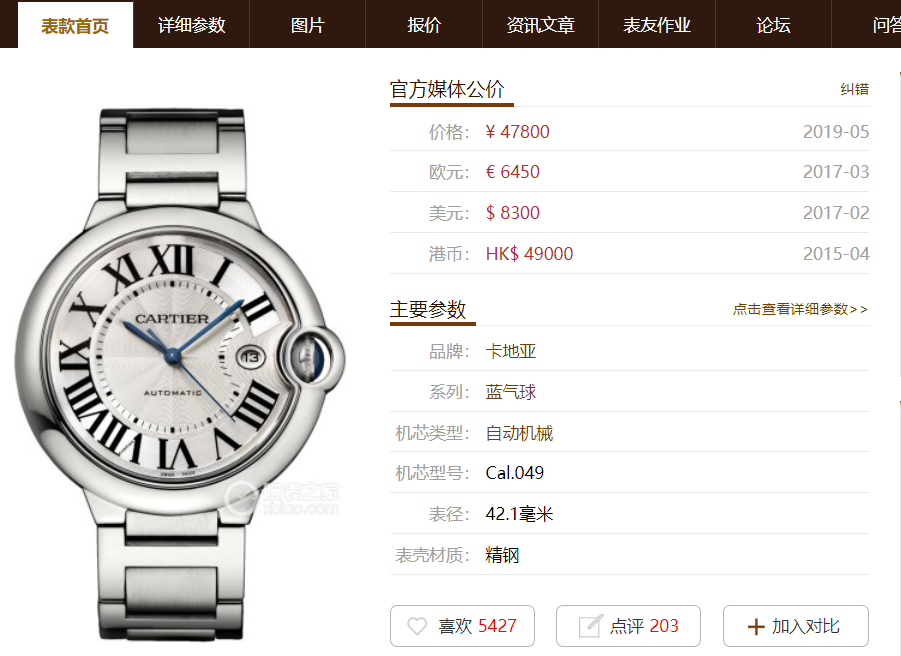901x656 pixels.
Task: Open 点击查看详细参数 link
Action: [800, 309]
